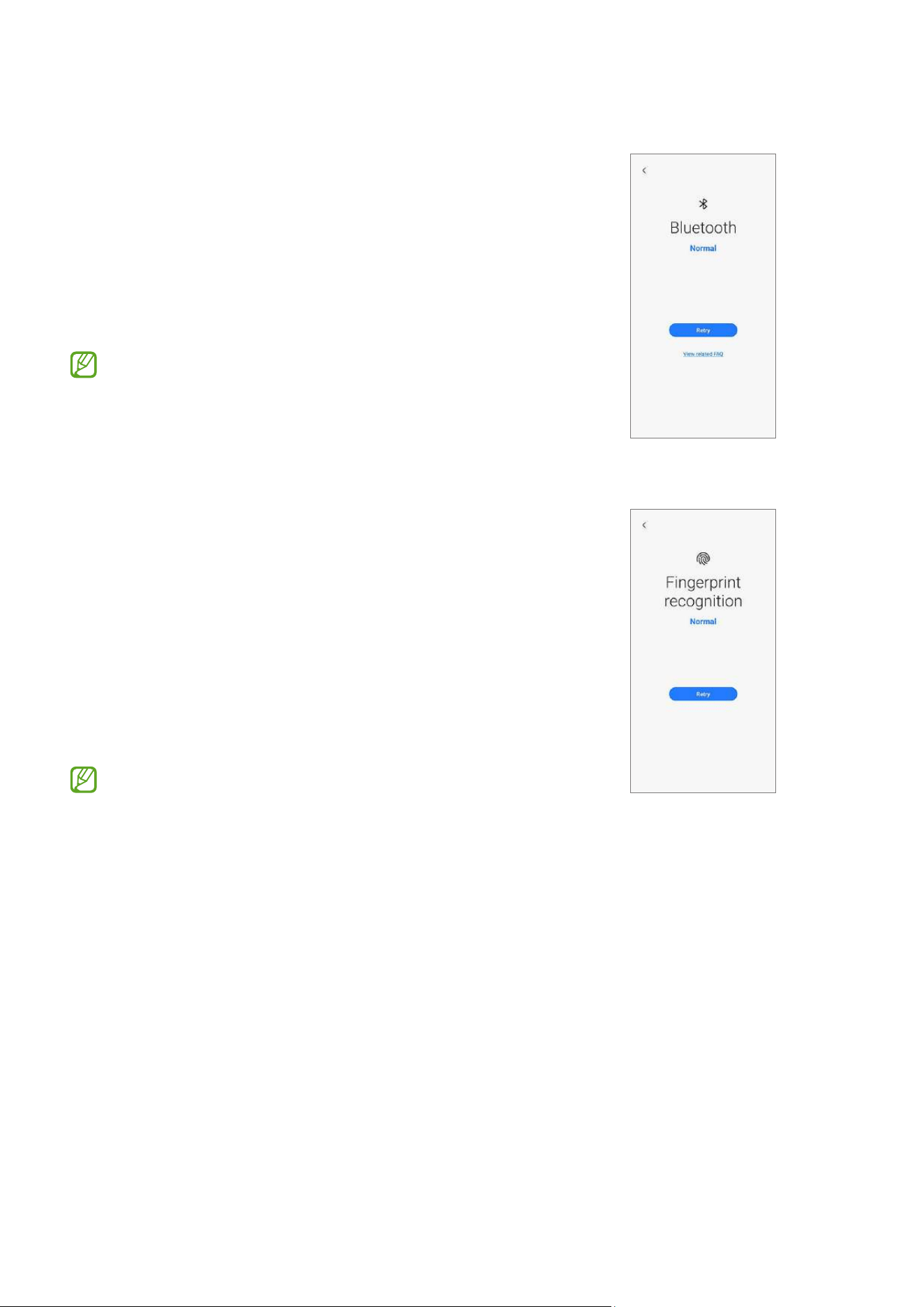Select the Fingerprint phone screenshot's empty lower area
924x1307 pixels.
click(x=703, y=747)
